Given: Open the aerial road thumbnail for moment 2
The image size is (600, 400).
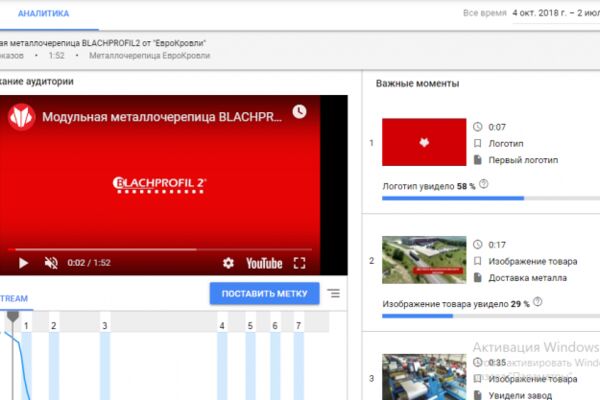Looking at the screenshot, I should (x=424, y=260).
